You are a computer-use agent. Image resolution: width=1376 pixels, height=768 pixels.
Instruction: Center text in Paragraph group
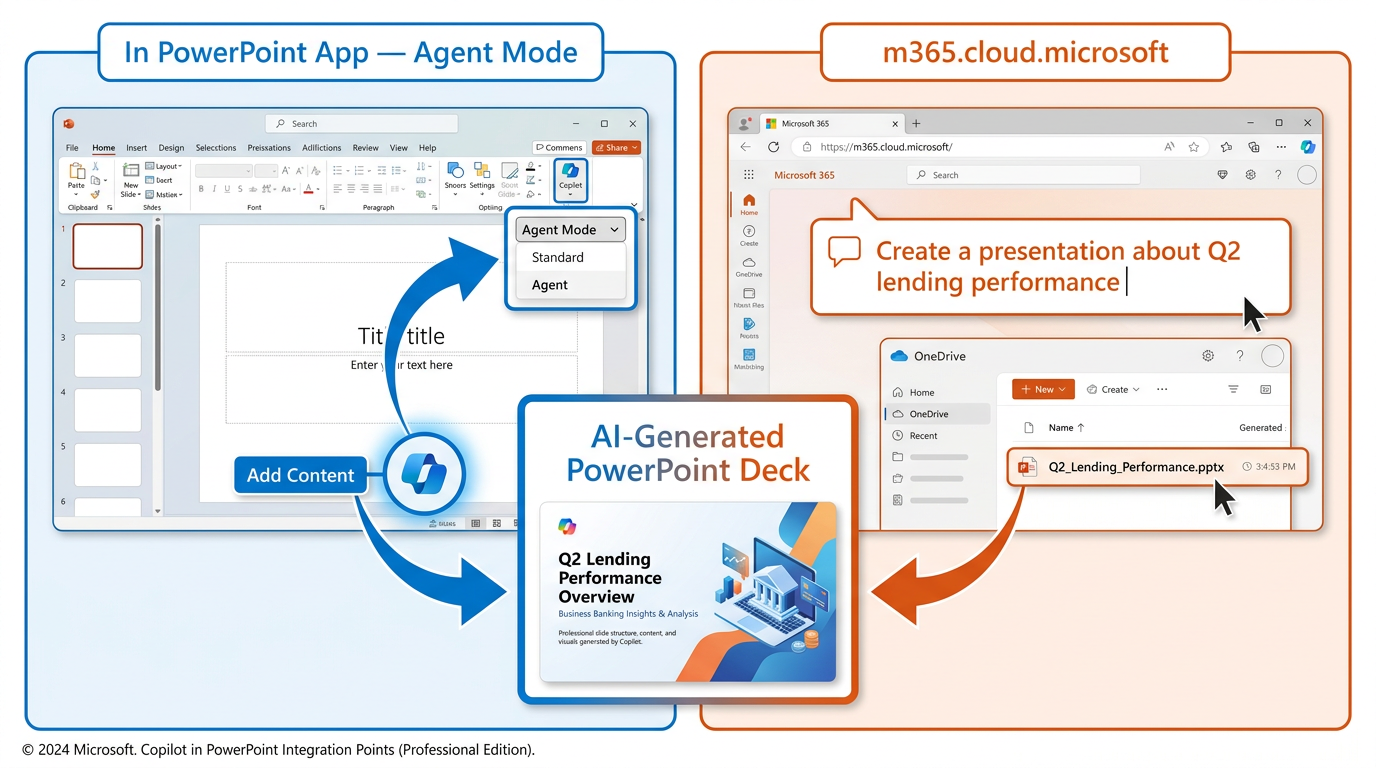351,189
